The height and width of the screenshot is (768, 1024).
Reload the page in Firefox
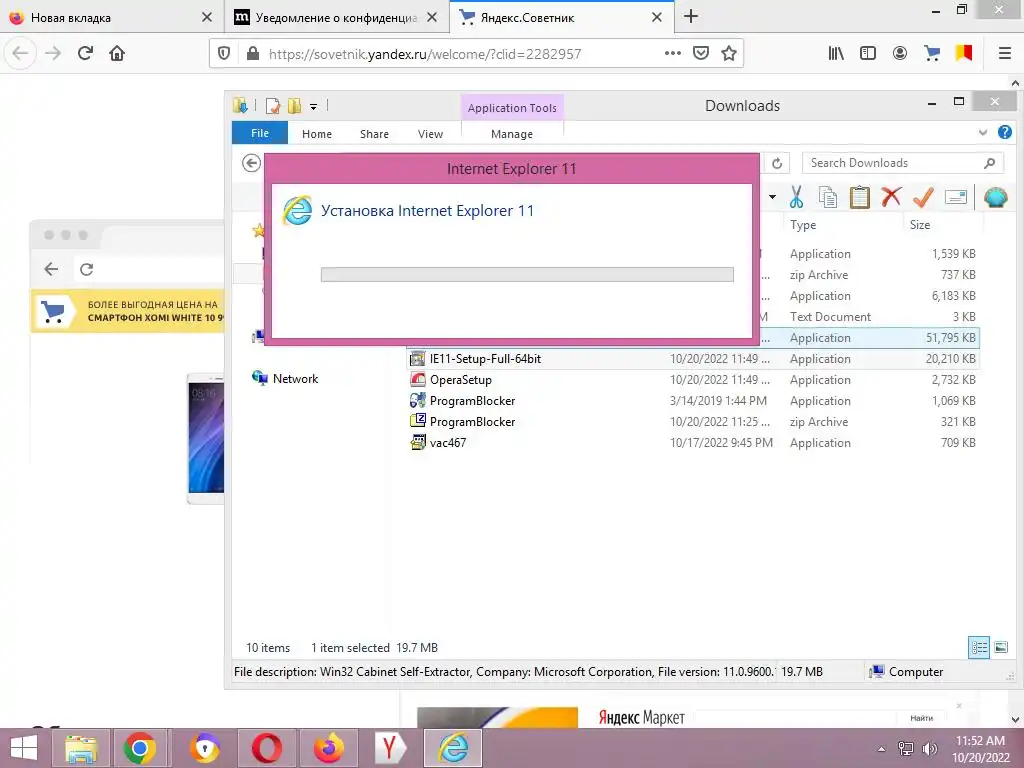tap(85, 53)
